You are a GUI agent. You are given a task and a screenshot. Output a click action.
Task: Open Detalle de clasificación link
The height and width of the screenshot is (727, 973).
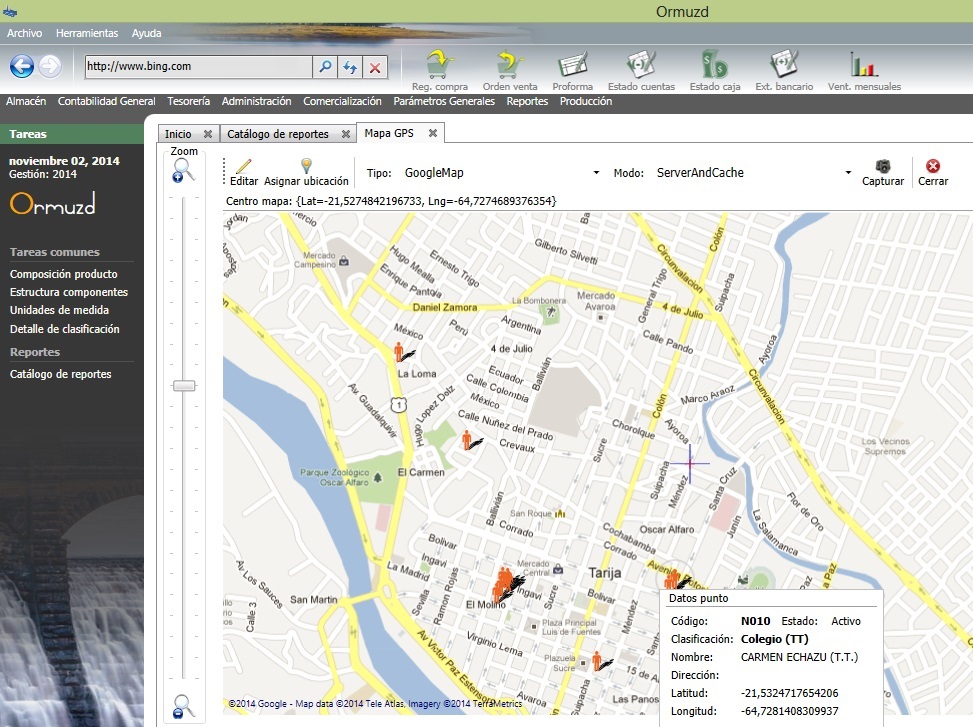click(x=65, y=329)
